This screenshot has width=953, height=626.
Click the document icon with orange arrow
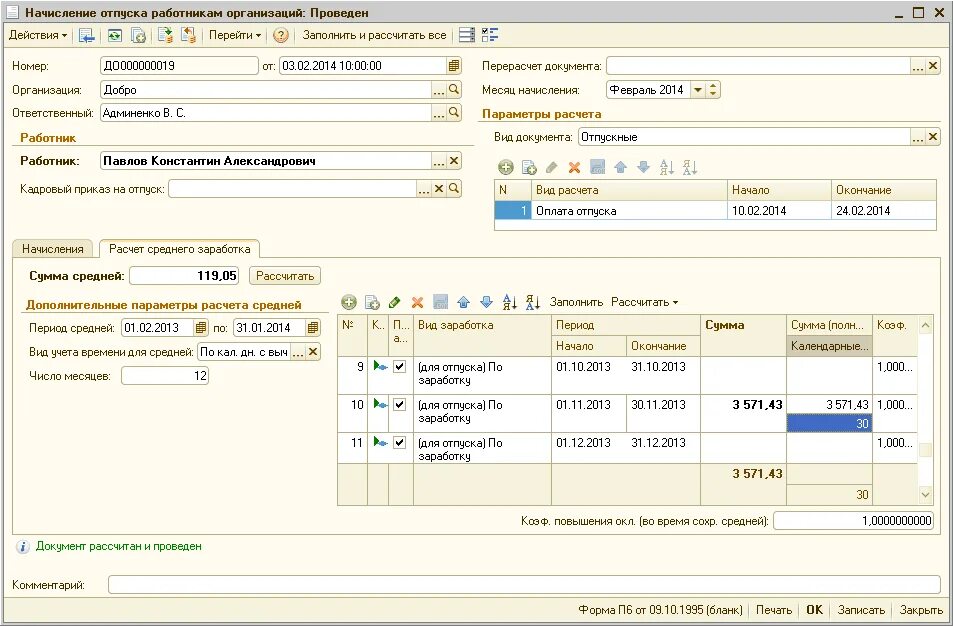tap(188, 35)
